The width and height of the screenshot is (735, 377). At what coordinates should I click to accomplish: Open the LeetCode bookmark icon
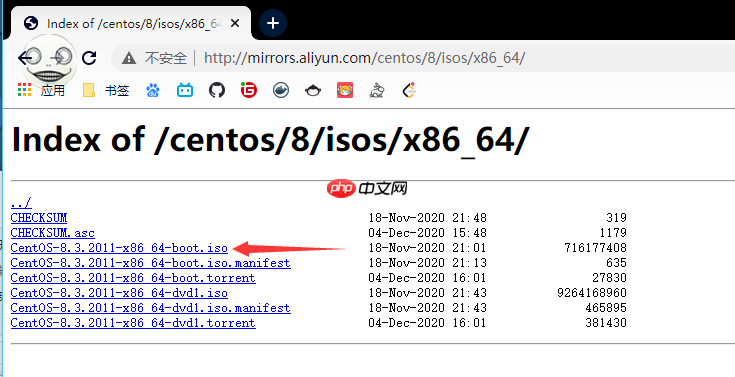pyautogui.click(x=409, y=90)
